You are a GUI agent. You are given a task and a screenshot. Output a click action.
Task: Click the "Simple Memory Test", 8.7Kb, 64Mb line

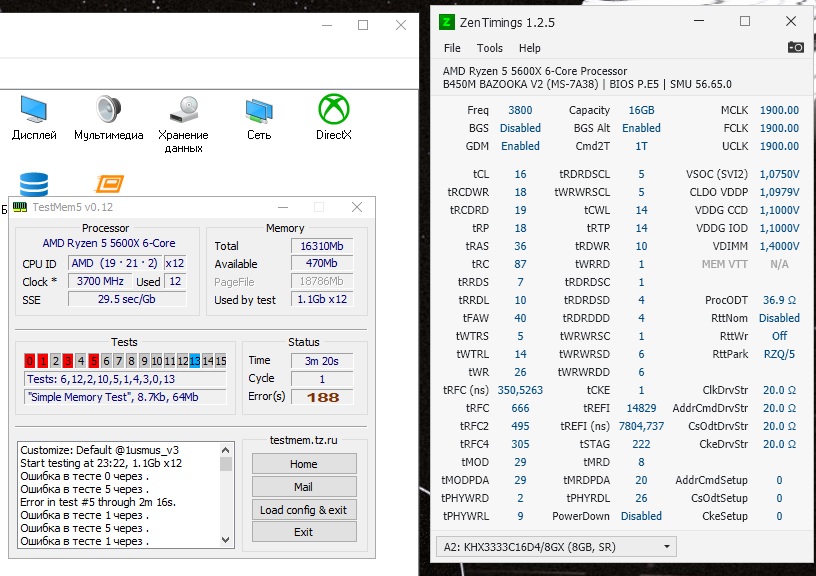point(125,397)
